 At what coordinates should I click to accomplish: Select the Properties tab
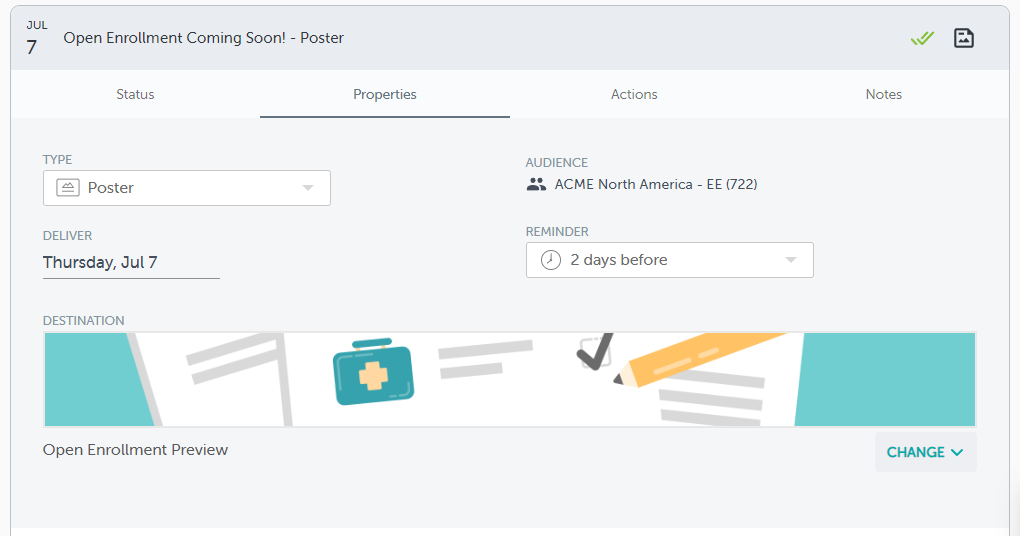pyautogui.click(x=385, y=94)
